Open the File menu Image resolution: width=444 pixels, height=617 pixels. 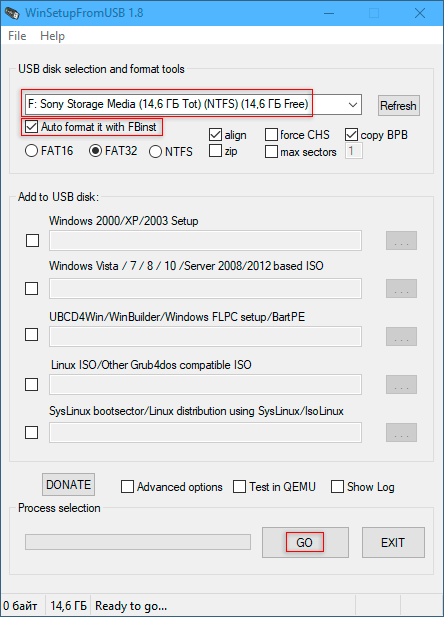point(17,36)
